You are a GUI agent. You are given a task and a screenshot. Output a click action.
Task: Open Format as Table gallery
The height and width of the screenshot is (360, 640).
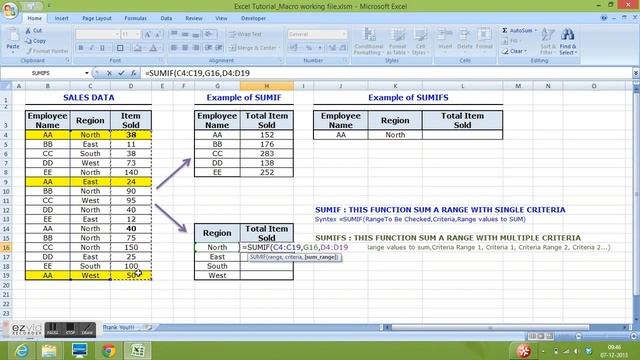pyautogui.click(x=397, y=41)
